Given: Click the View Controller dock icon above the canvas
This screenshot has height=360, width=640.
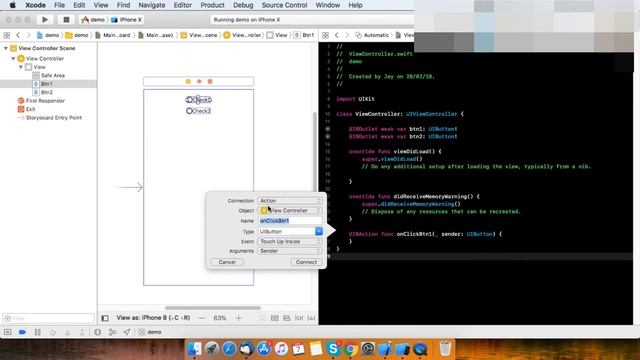Looking at the screenshot, I should [188, 81].
